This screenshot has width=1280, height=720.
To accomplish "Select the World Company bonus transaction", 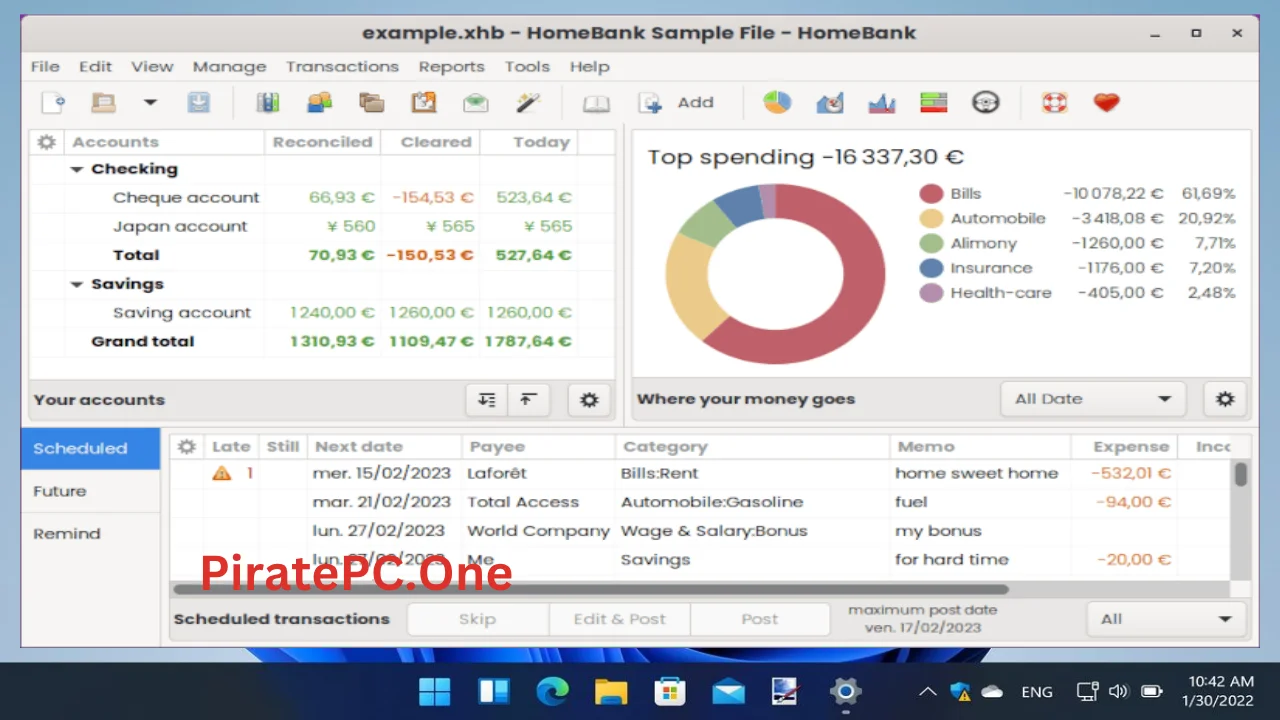I will tap(700, 531).
